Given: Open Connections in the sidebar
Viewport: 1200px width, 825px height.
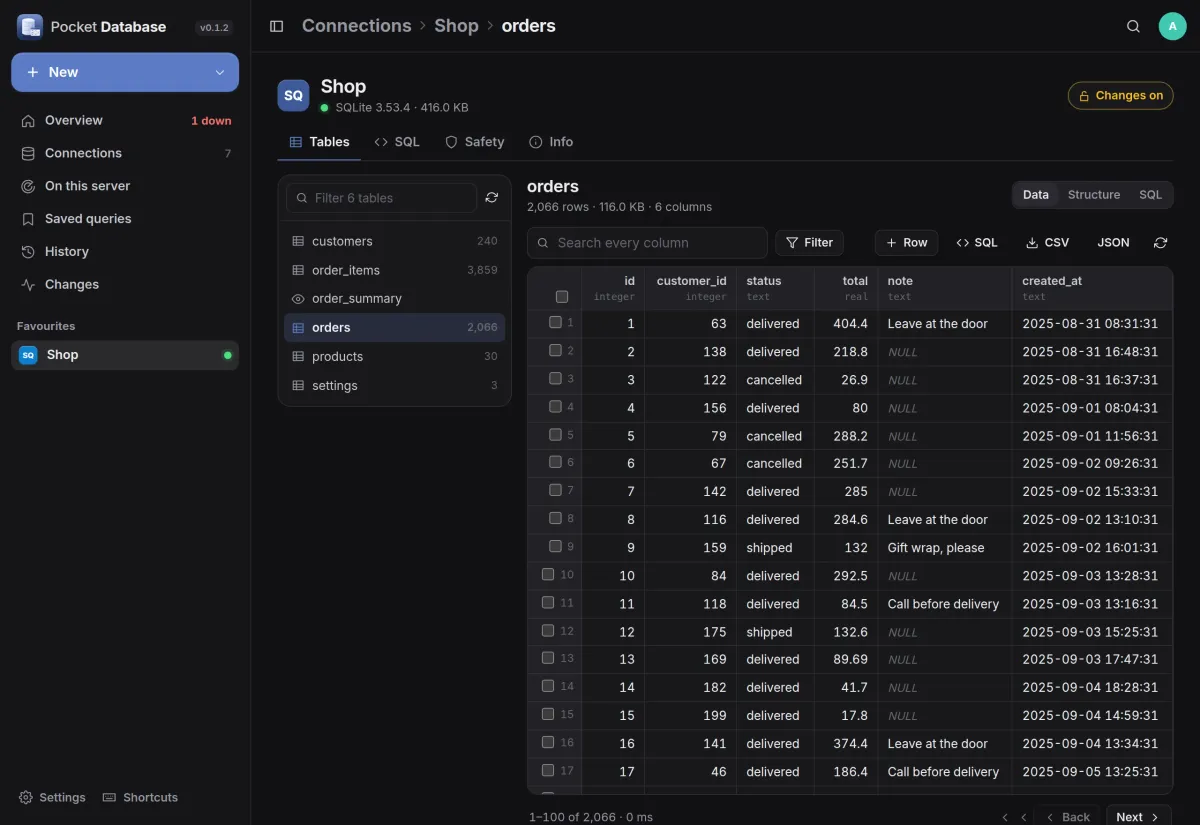Looking at the screenshot, I should [125, 153].
